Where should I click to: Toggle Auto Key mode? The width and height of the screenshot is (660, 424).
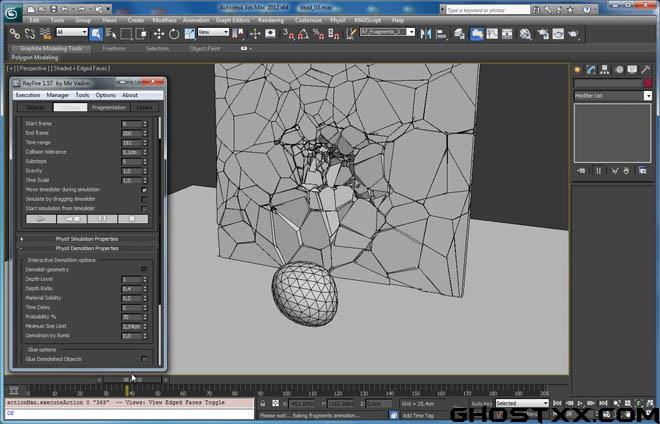[x=482, y=403]
